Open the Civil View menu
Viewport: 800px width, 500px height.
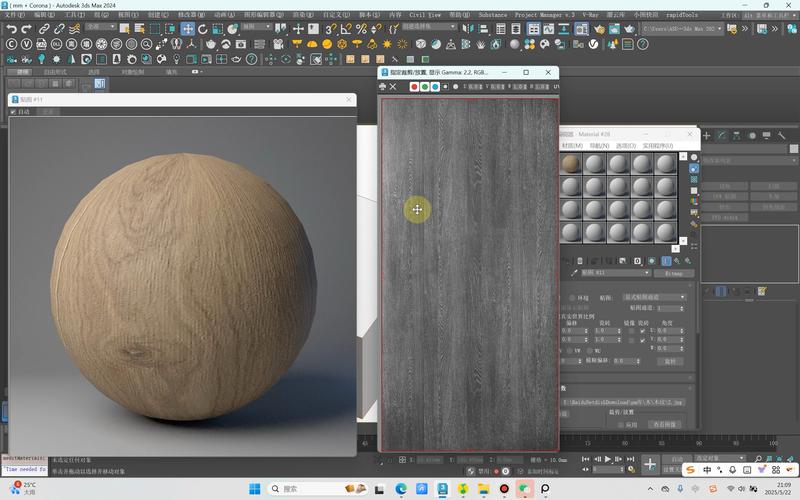point(425,15)
